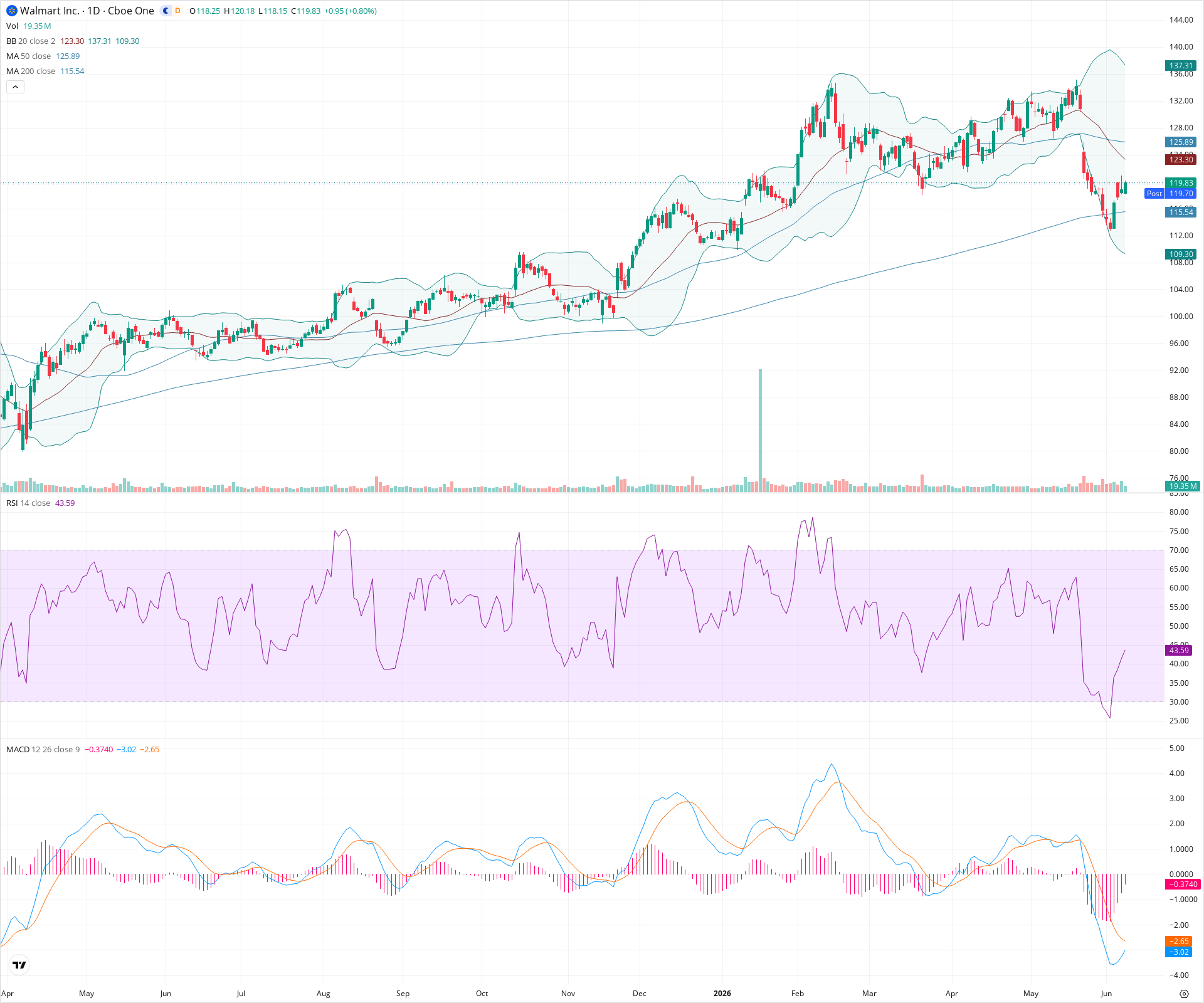1204x1003 pixels.
Task: Click the close value C119.83
Action: (306, 11)
